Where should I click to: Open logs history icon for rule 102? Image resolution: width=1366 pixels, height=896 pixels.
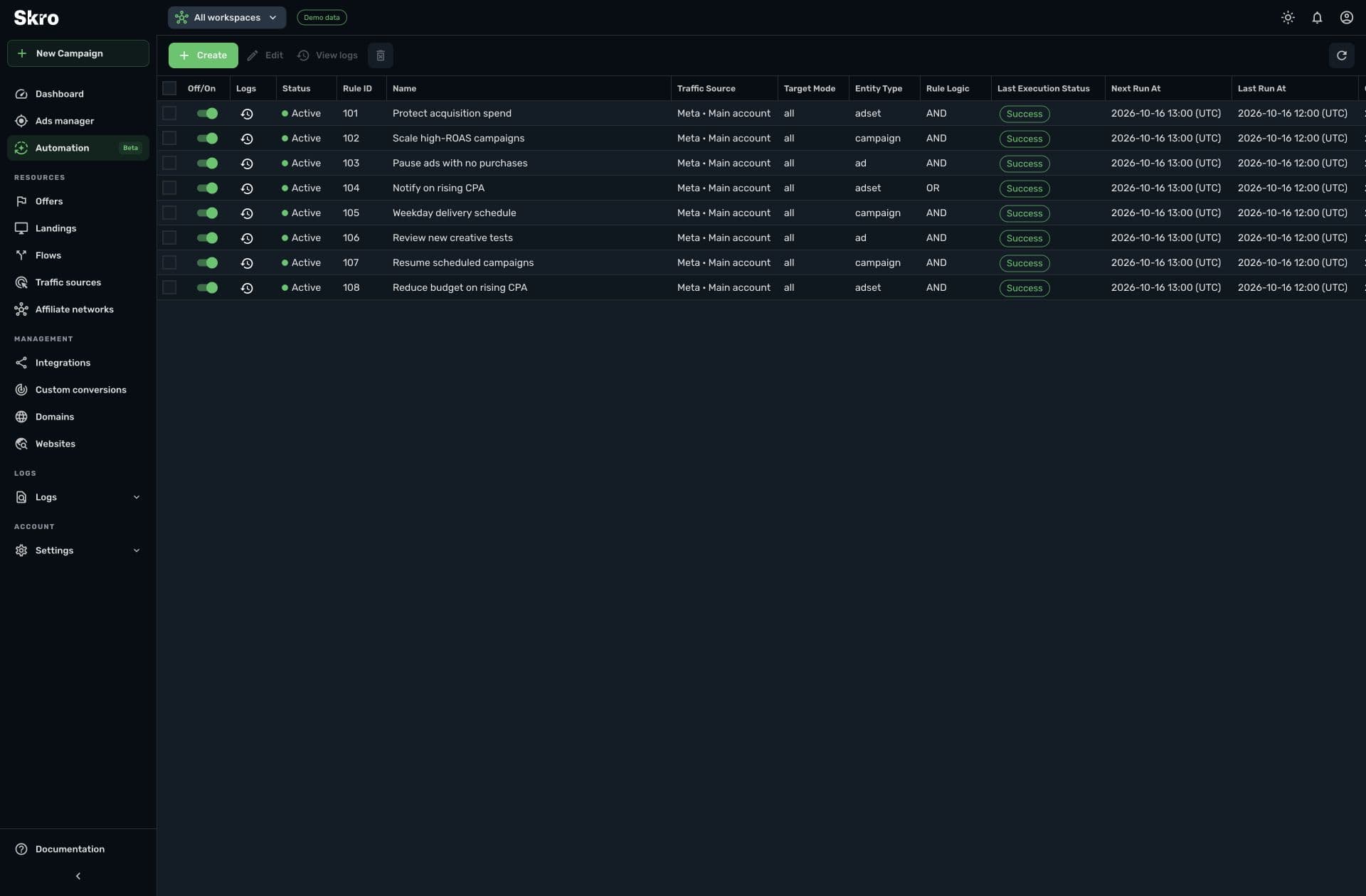click(247, 139)
